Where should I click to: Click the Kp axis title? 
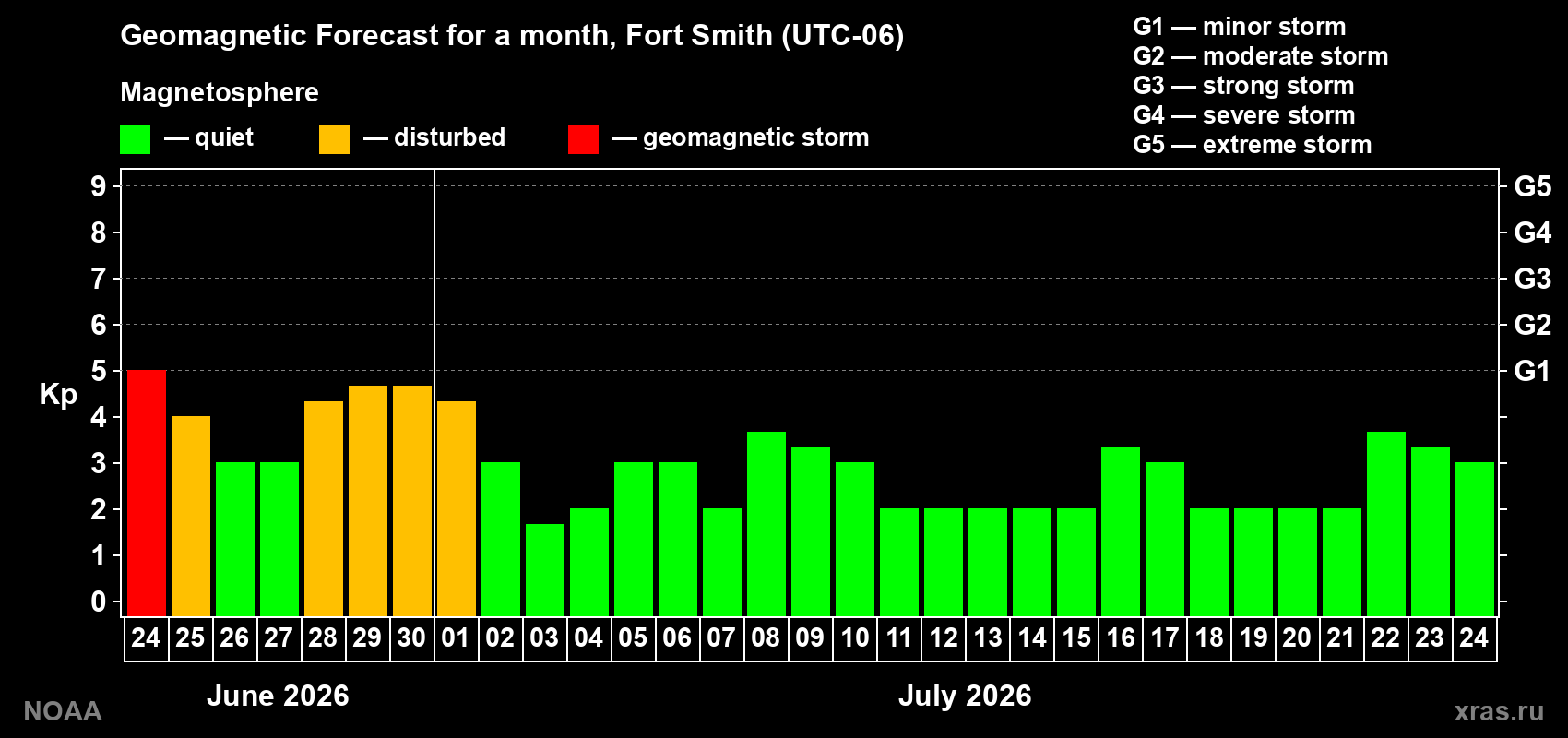click(58, 395)
